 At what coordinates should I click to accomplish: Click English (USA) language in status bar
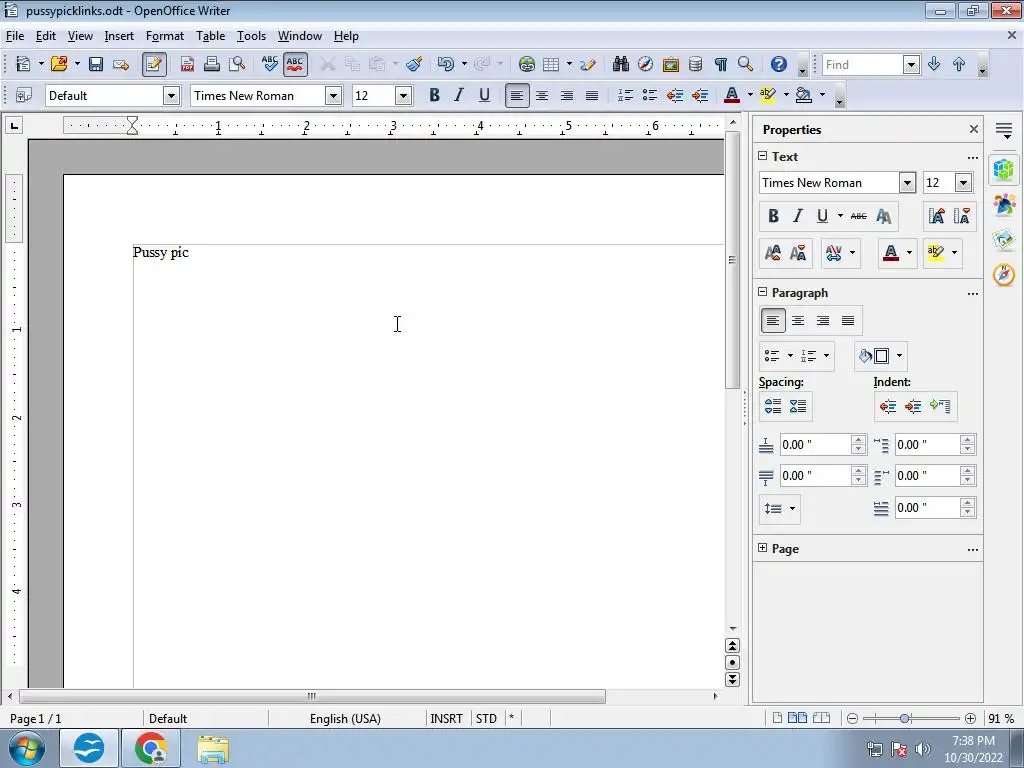pos(345,718)
